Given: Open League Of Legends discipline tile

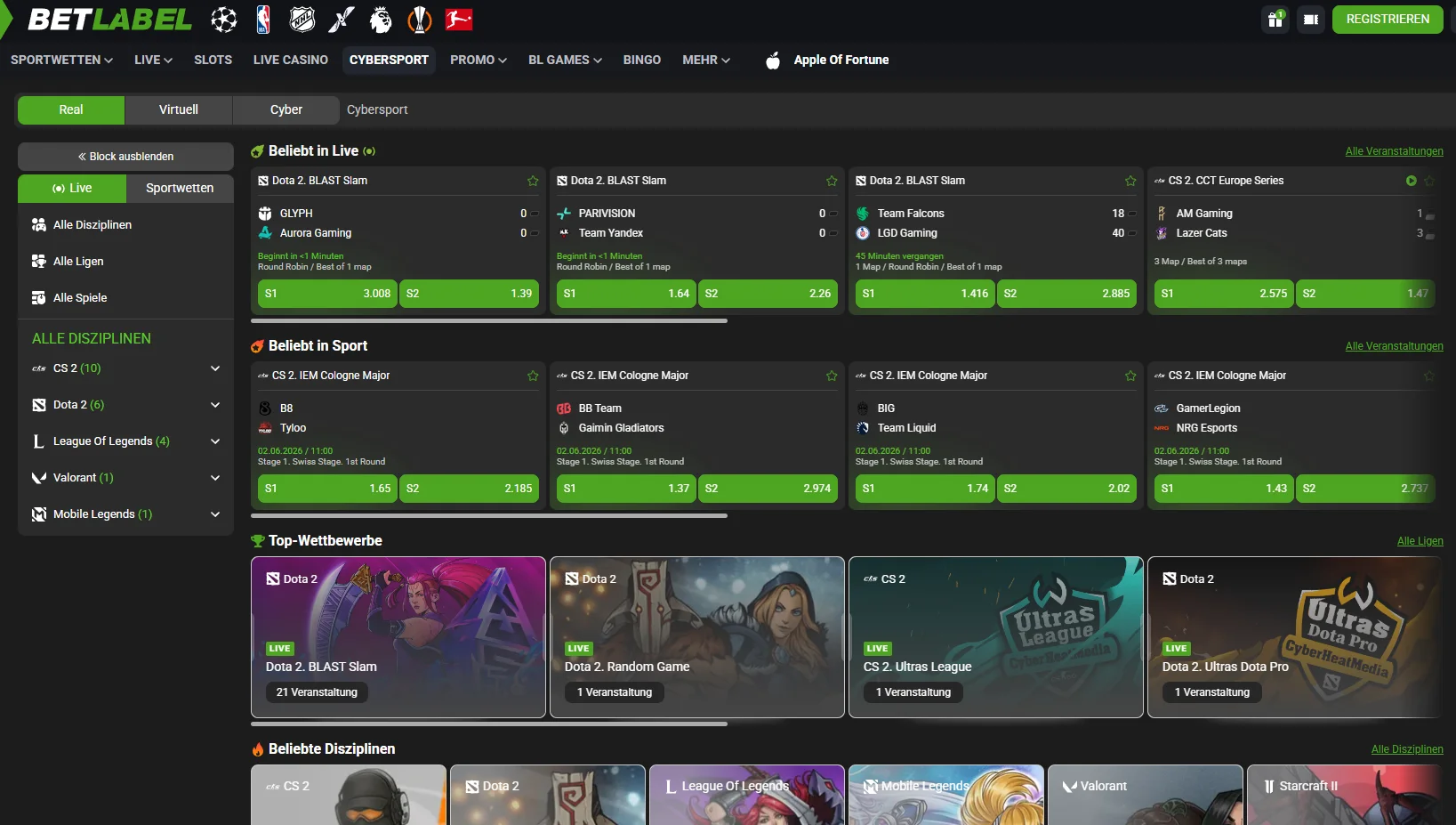Looking at the screenshot, I should coord(747,795).
